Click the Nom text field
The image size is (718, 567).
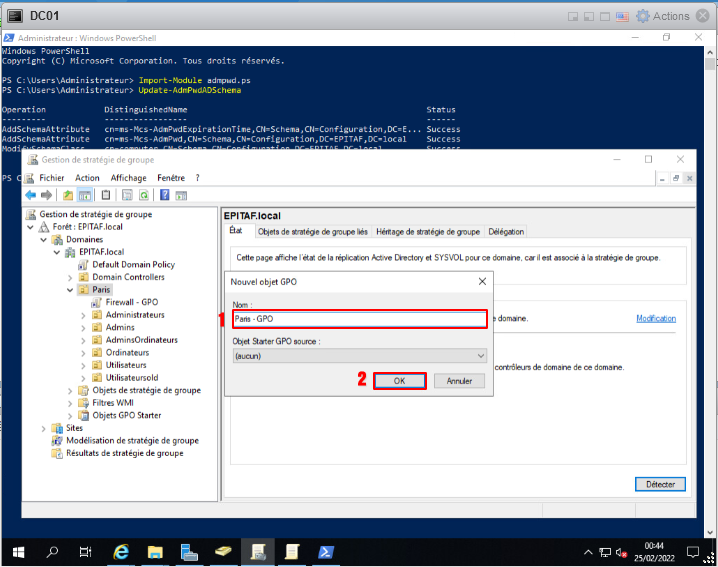(358, 319)
